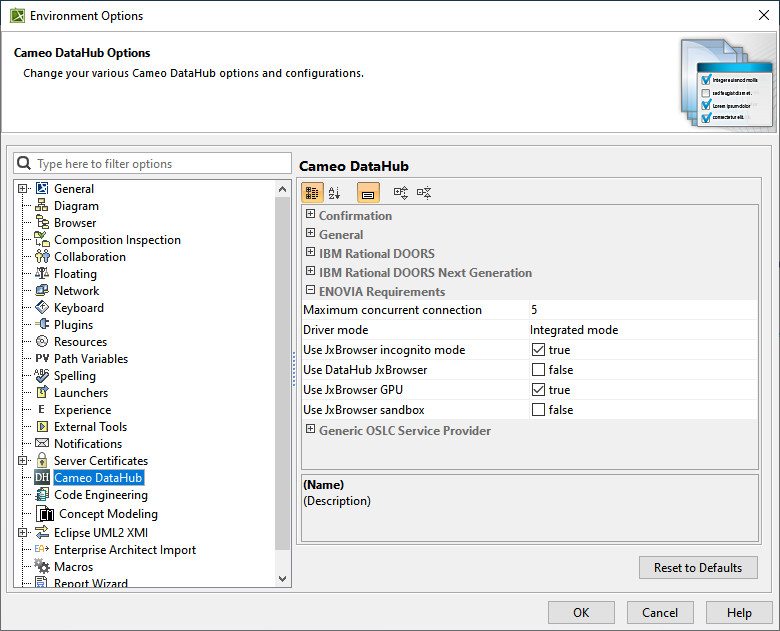Image resolution: width=780 pixels, height=631 pixels.
Task: Expand the General node in options tree
Action: coord(22,189)
